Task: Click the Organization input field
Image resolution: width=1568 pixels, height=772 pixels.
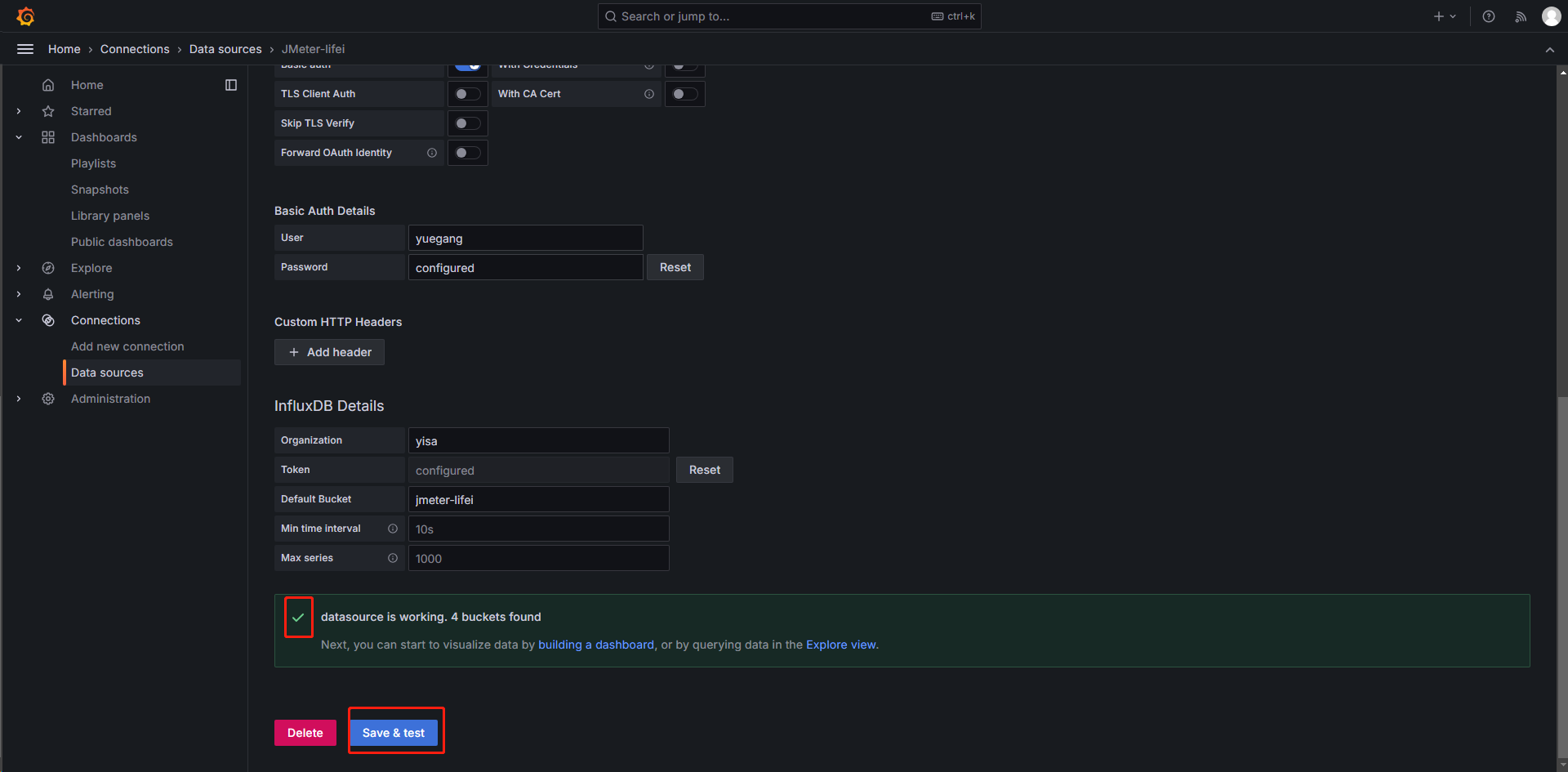Action: click(539, 440)
